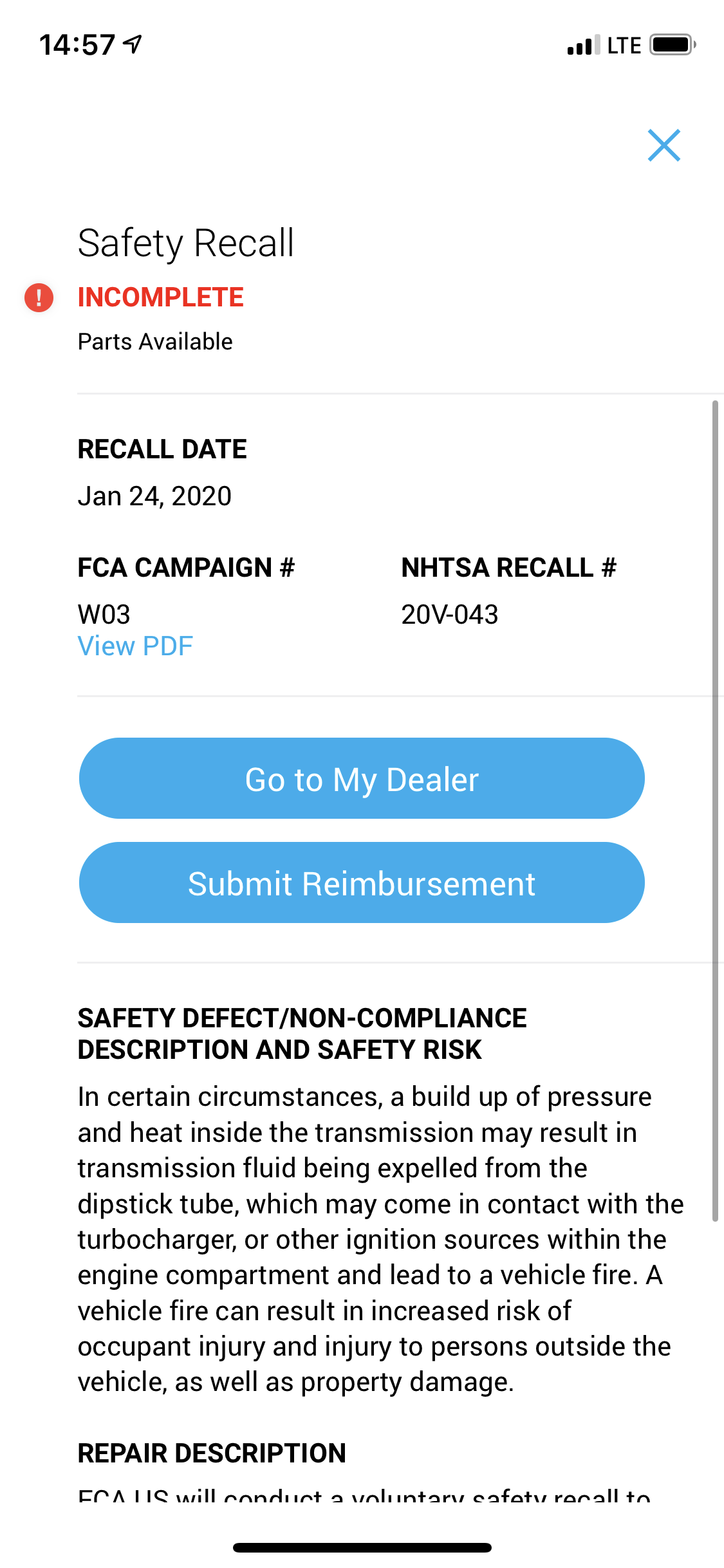The height and width of the screenshot is (1568, 724).
Task: Select the Safety Recall heading
Action: tap(186, 243)
